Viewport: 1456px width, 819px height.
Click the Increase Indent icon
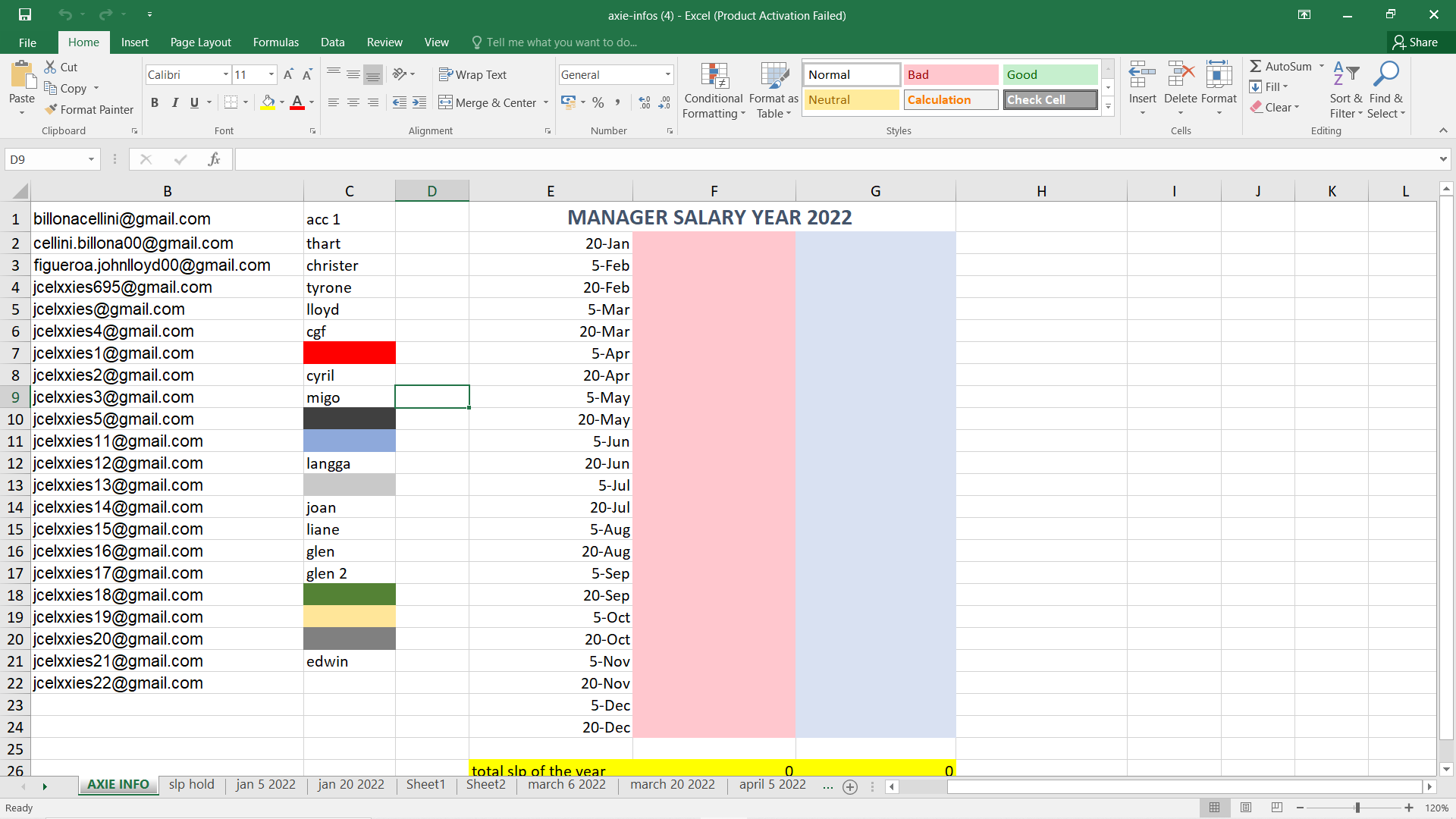(x=419, y=102)
